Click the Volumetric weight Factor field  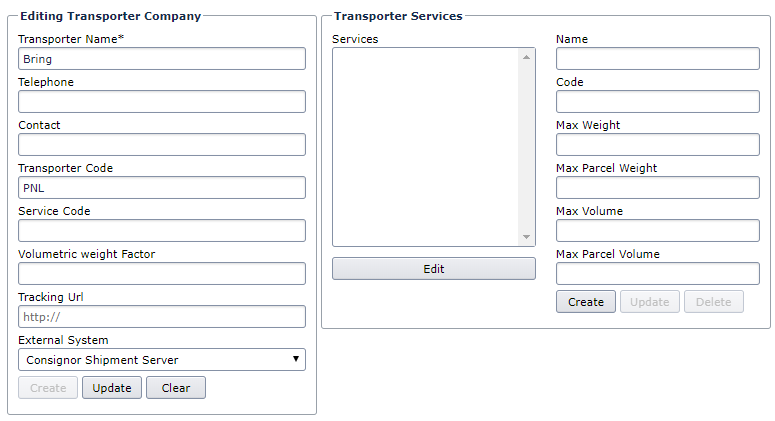tap(162, 274)
